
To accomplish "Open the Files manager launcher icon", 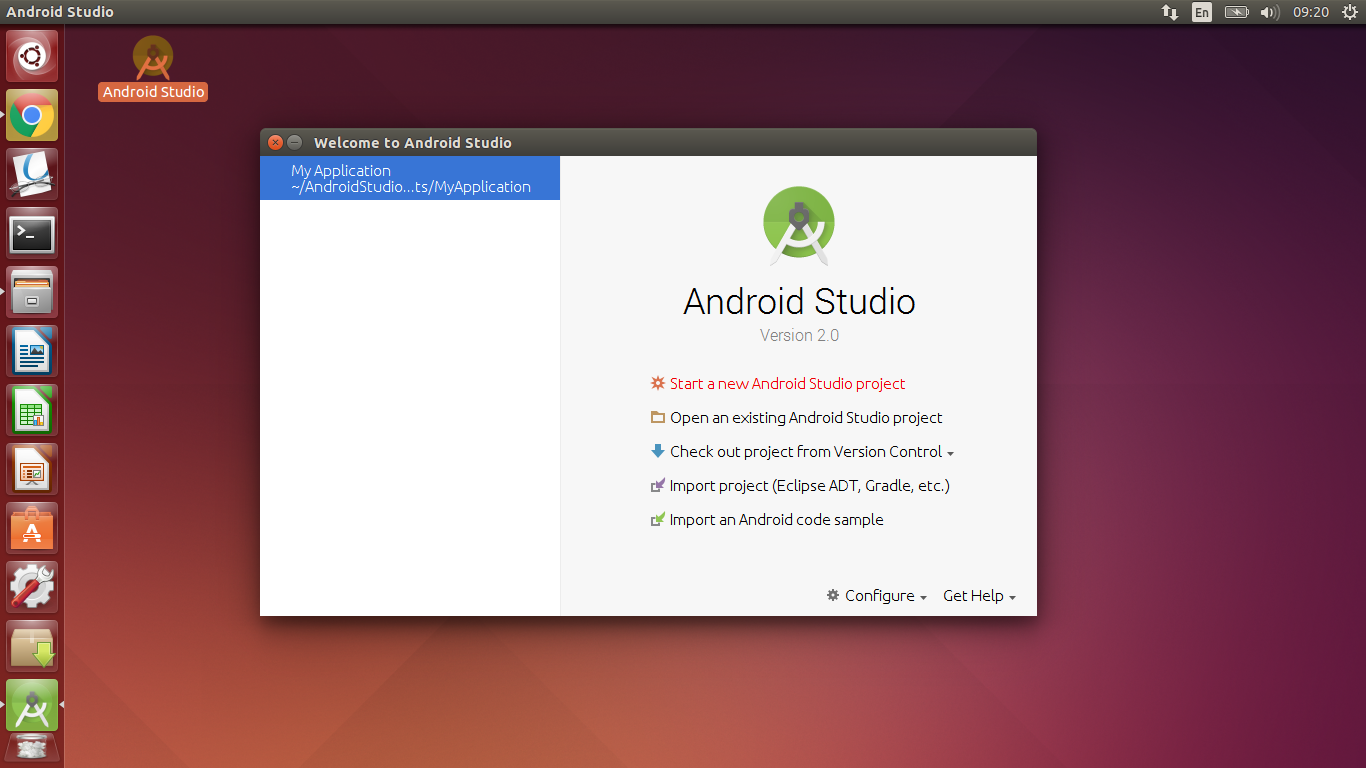I will point(32,293).
